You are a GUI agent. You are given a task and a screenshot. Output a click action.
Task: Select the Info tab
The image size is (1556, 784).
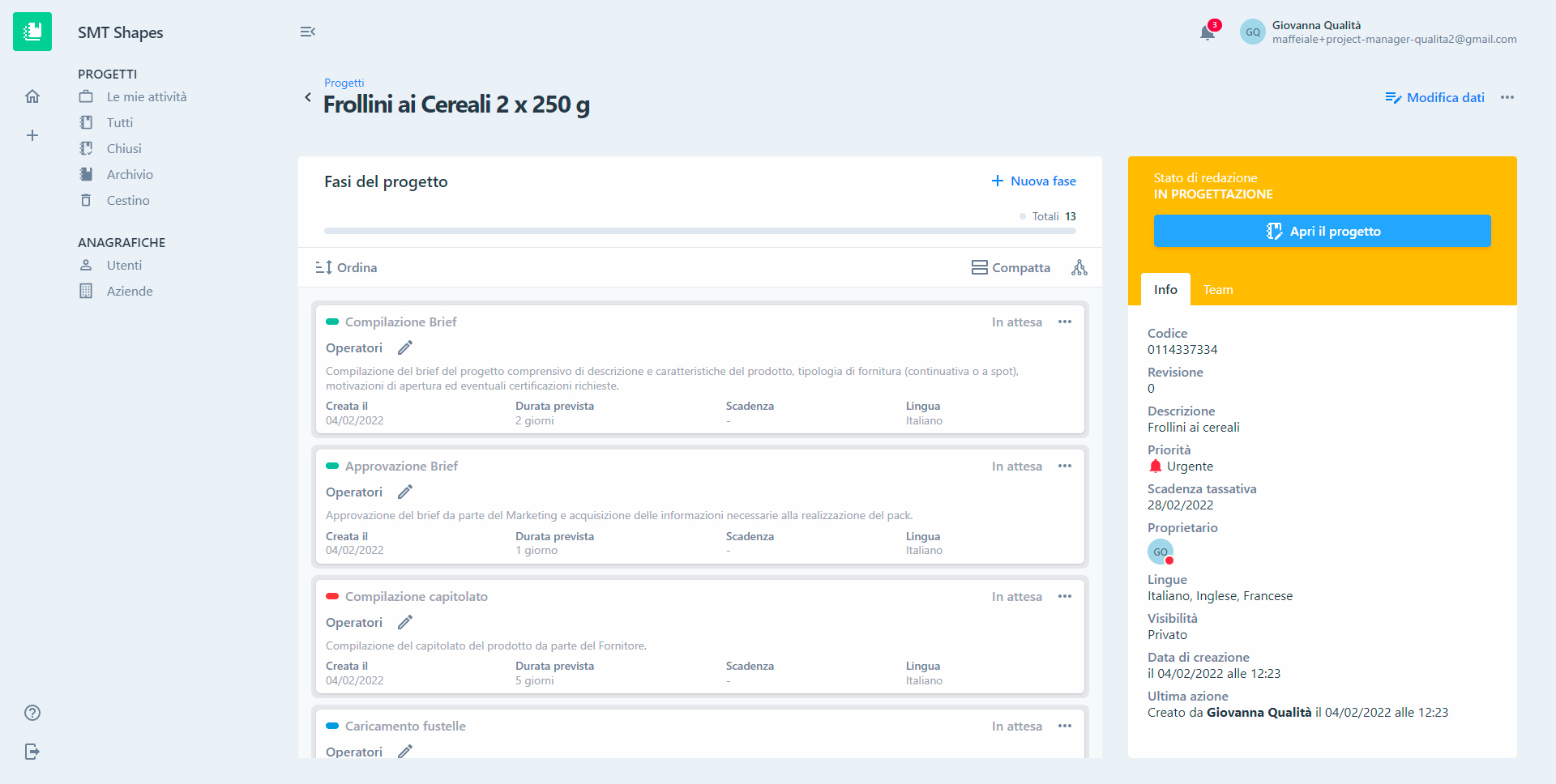1165,289
